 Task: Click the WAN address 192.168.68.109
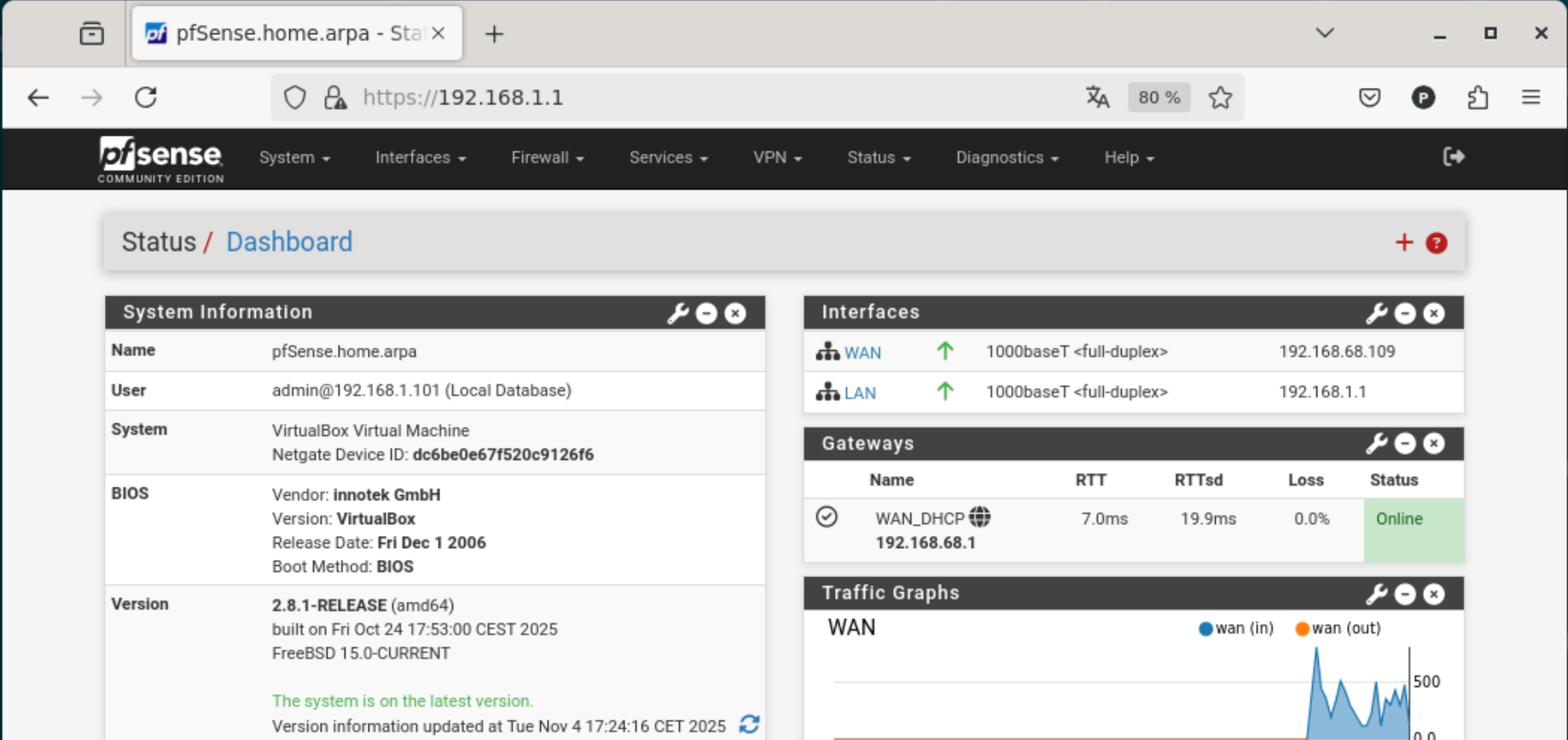[1337, 352]
